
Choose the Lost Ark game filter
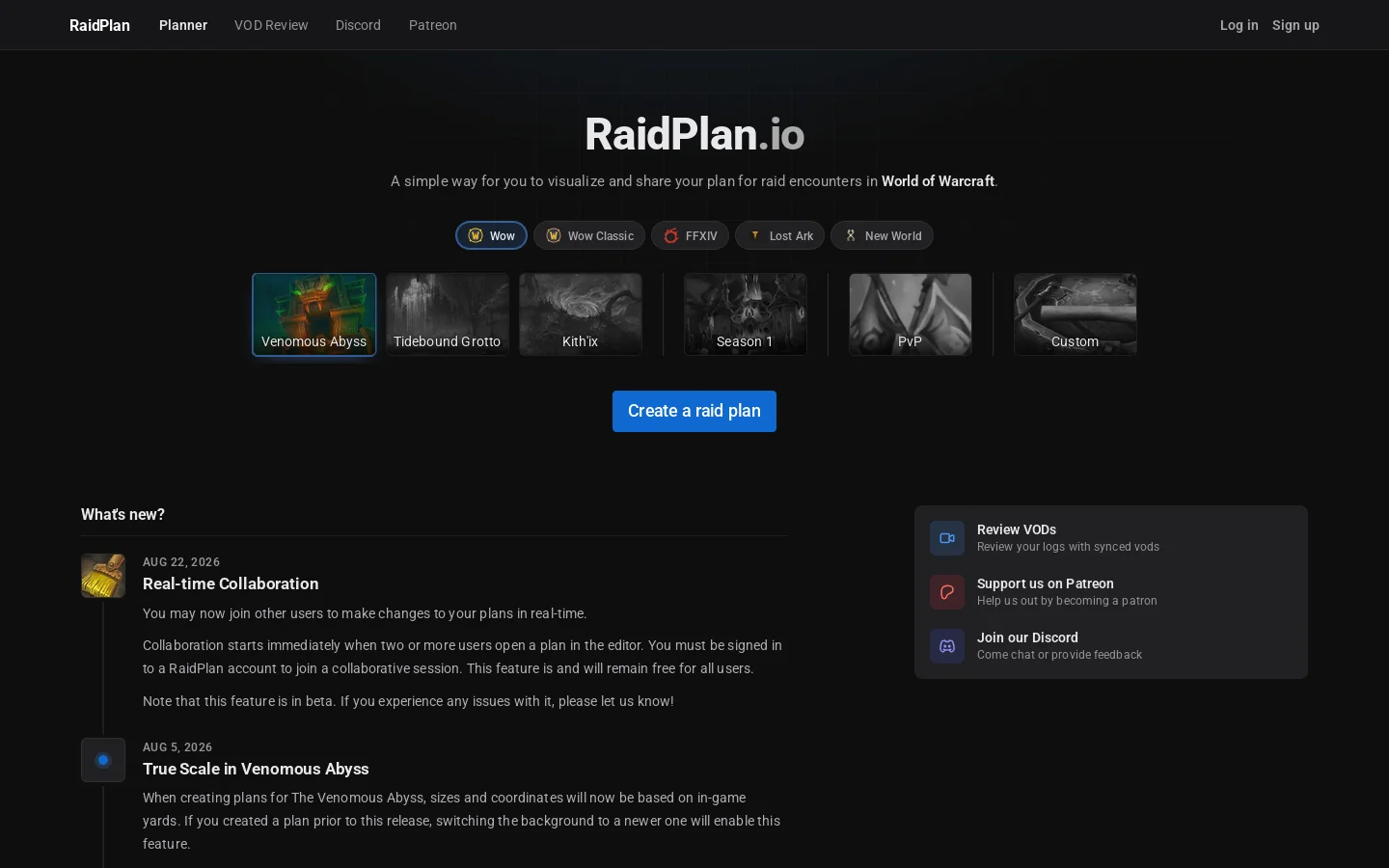click(779, 235)
